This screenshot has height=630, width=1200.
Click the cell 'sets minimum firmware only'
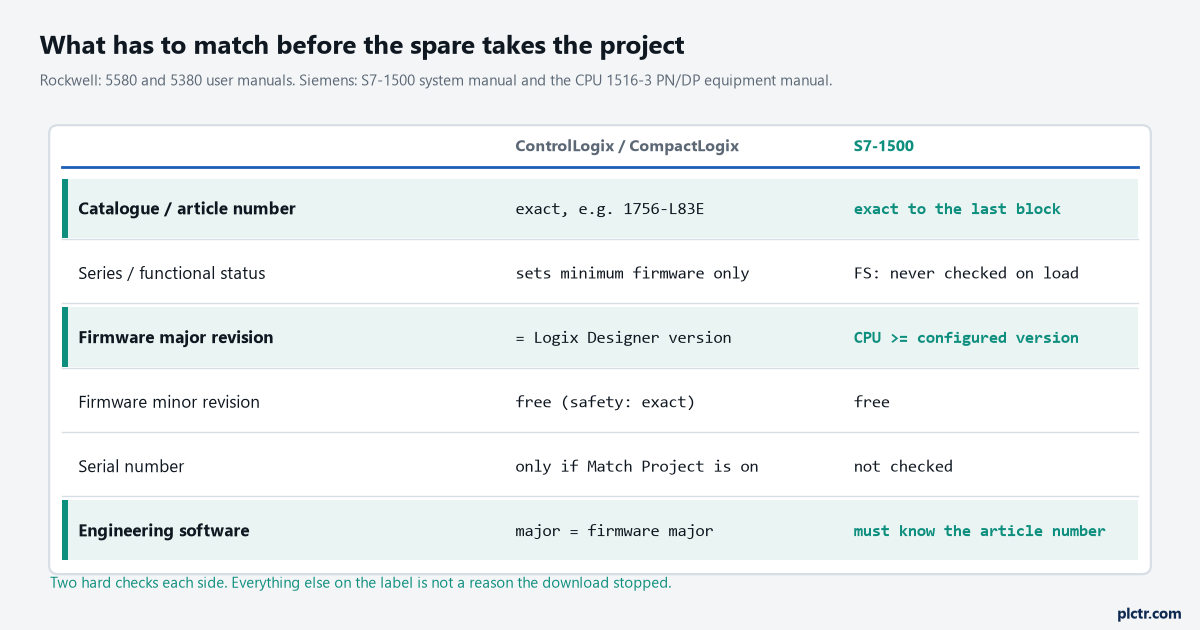click(632, 273)
